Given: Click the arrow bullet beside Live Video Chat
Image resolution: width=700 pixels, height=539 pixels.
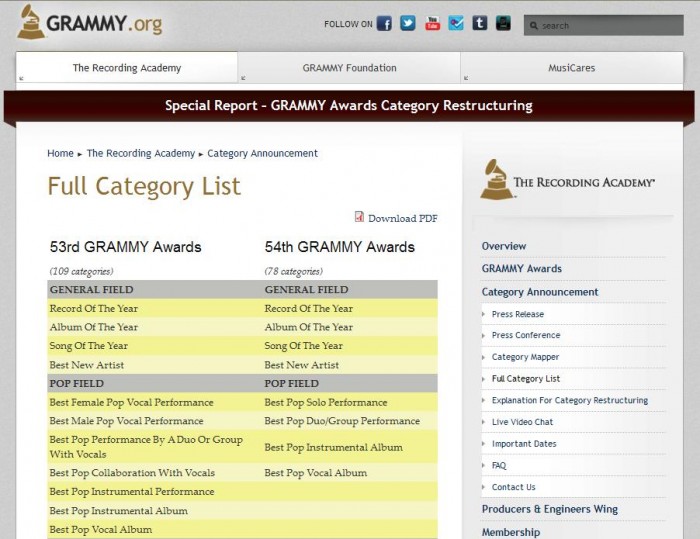Looking at the screenshot, I should pyautogui.click(x=483, y=422).
